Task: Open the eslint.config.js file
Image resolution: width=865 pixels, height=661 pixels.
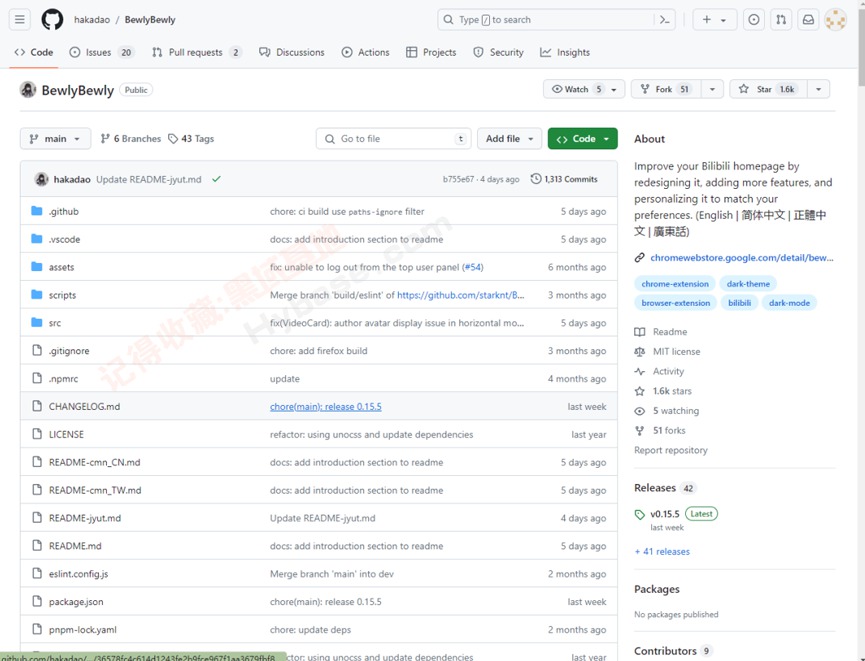Action: 78,574
